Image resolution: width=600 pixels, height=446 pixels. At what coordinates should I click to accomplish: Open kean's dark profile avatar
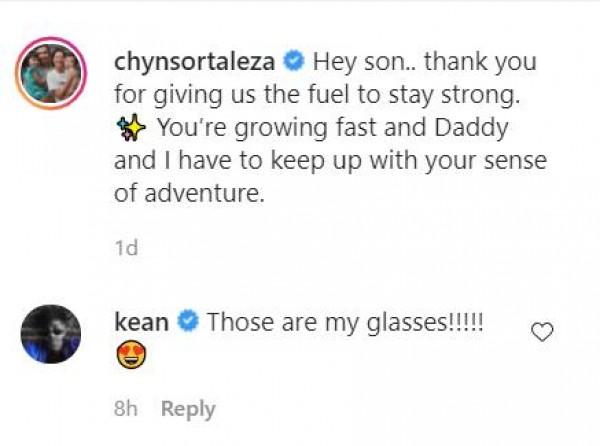point(51,335)
